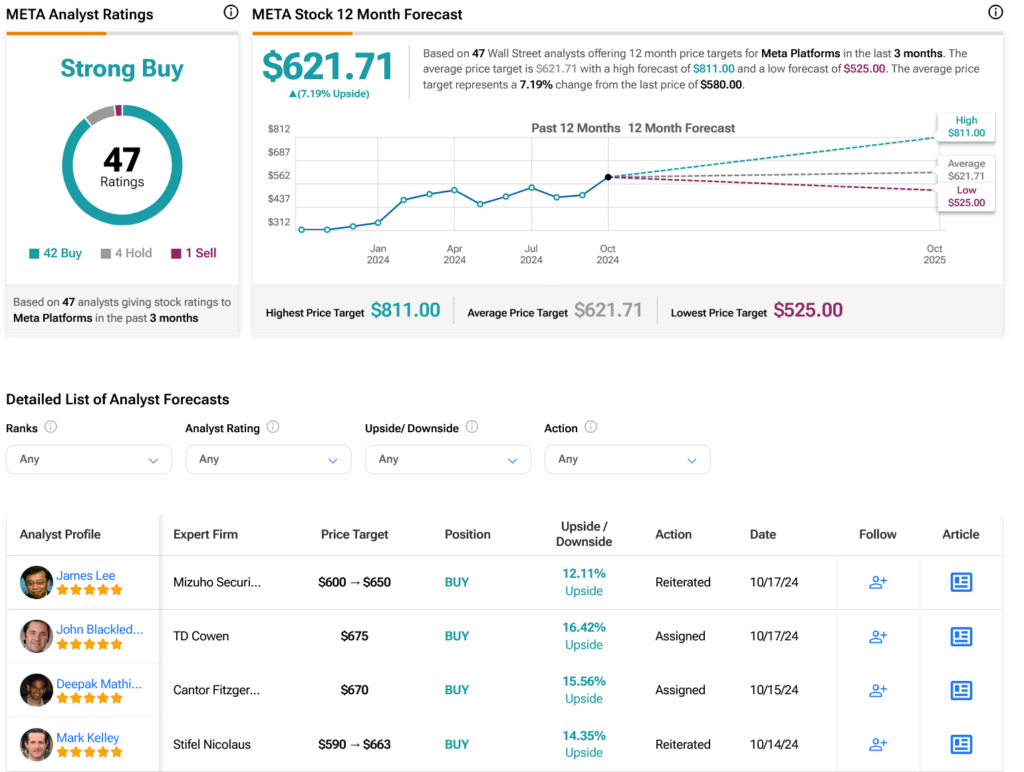Screen dimensions: 1024x772
Task: Click info icon beside META Analyst Ratings
Action: (231, 13)
